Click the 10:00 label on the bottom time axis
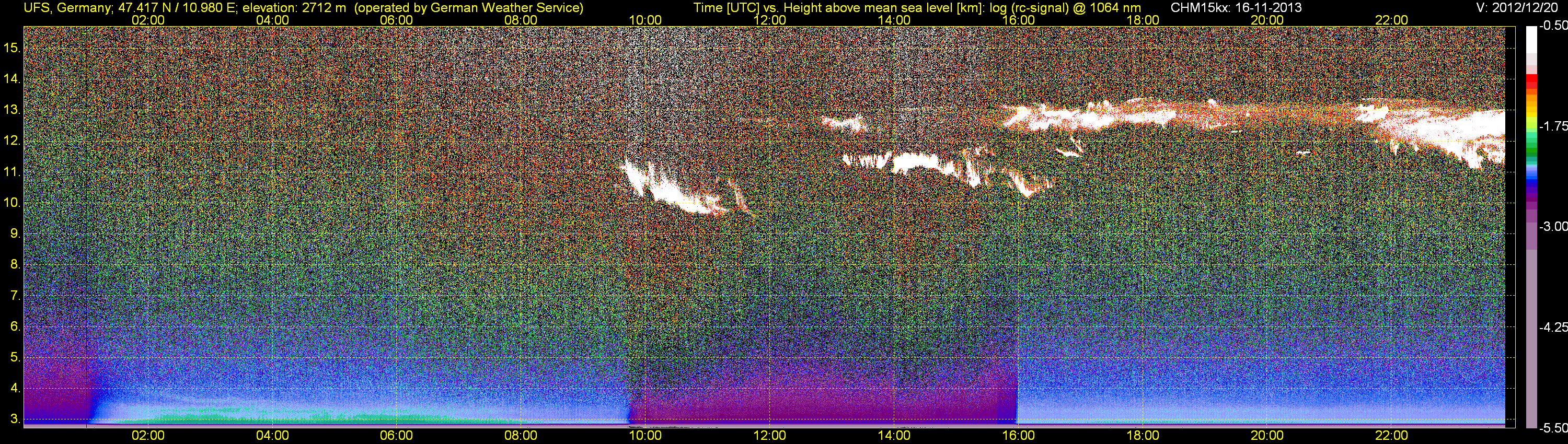This screenshot has height=444, width=1568. pyautogui.click(x=645, y=436)
